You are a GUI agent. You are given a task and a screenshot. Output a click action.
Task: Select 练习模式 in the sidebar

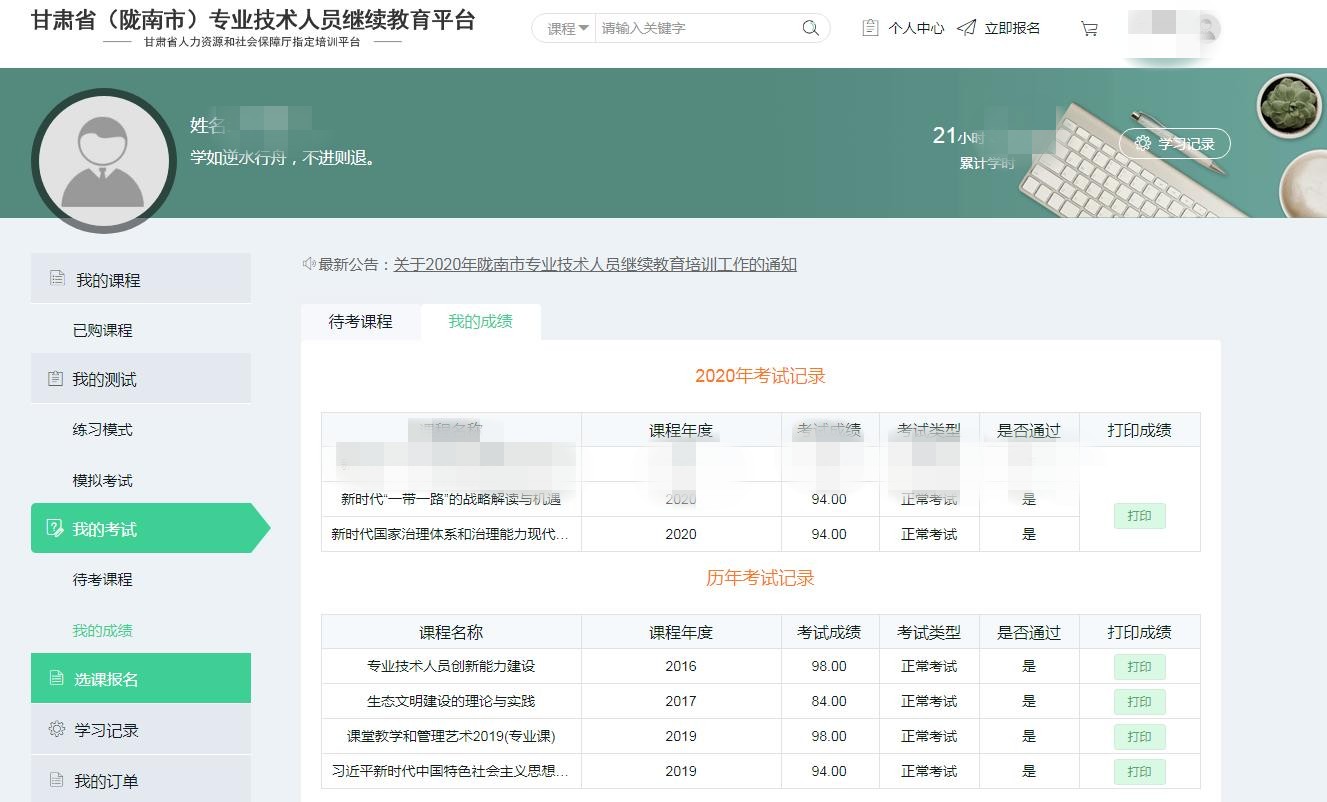click(102, 430)
